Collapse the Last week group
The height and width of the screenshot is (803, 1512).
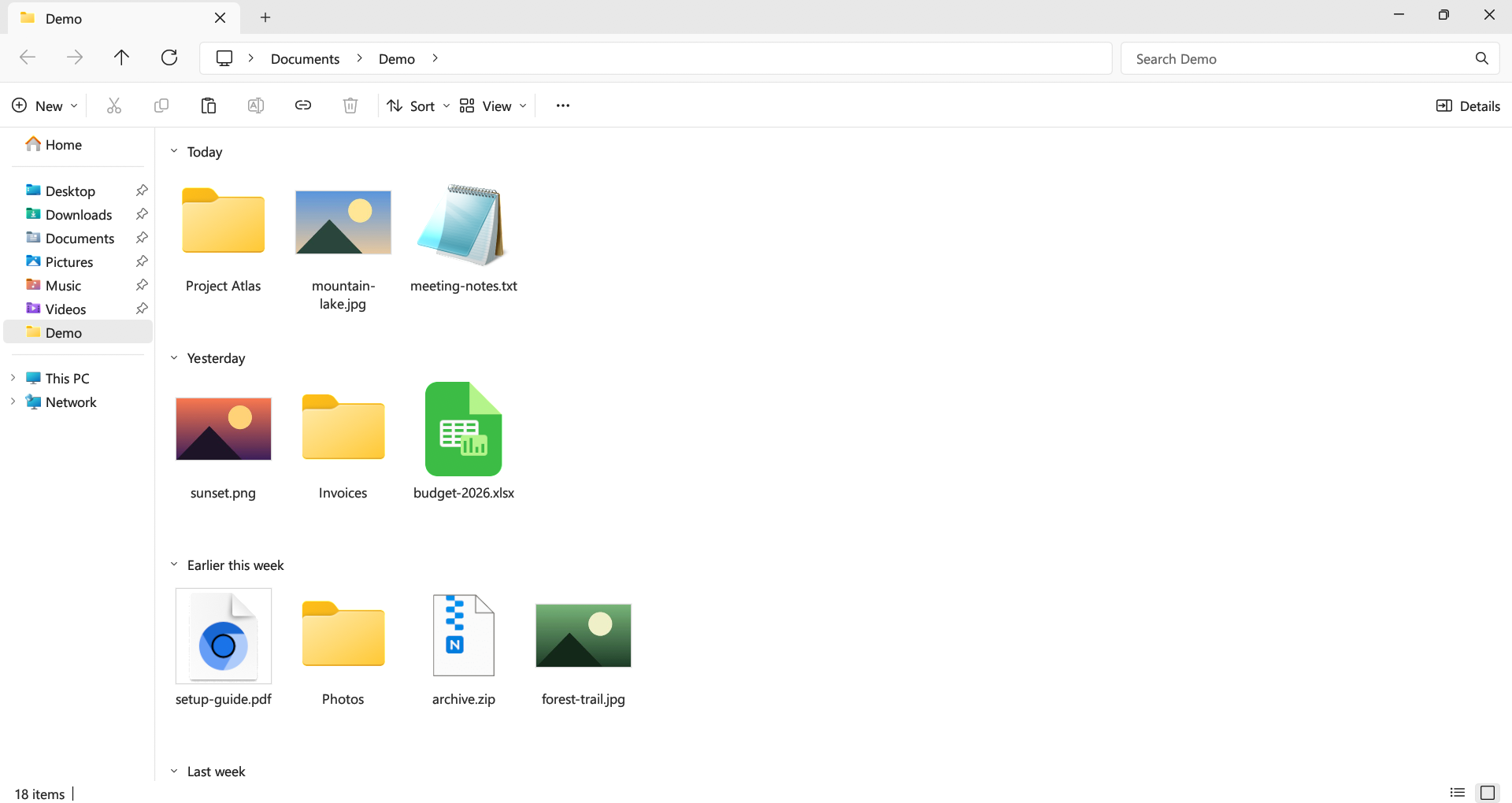pos(174,772)
